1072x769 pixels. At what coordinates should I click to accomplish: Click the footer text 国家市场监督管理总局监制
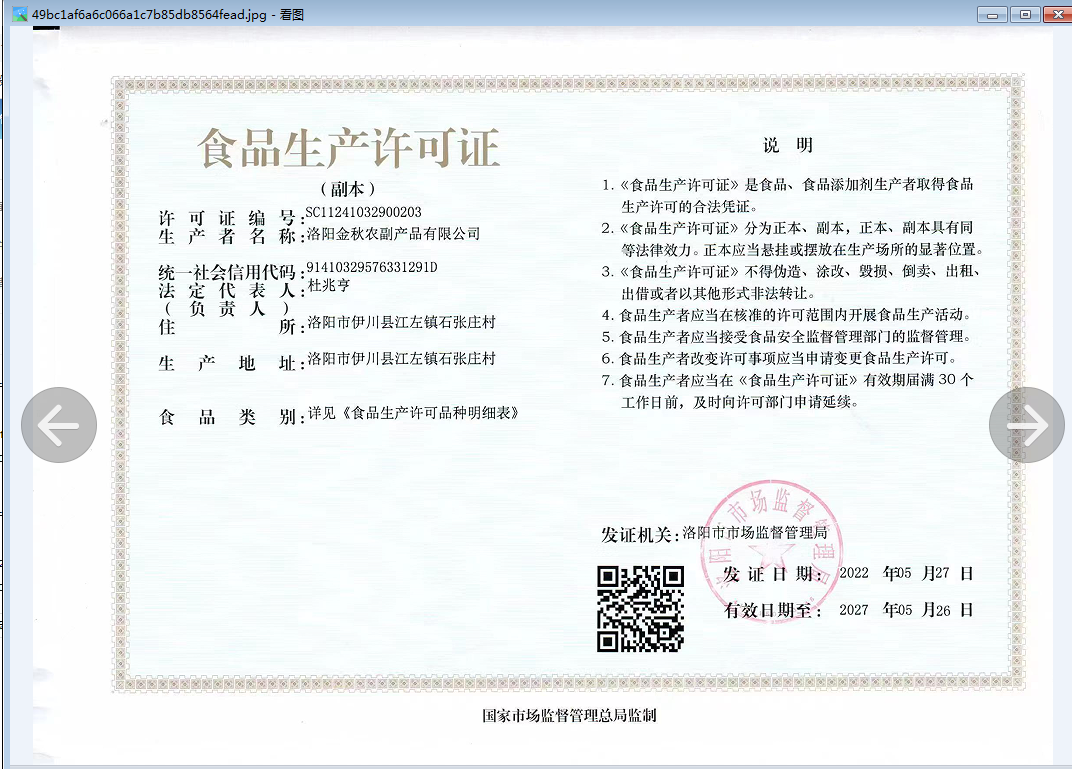point(569,715)
